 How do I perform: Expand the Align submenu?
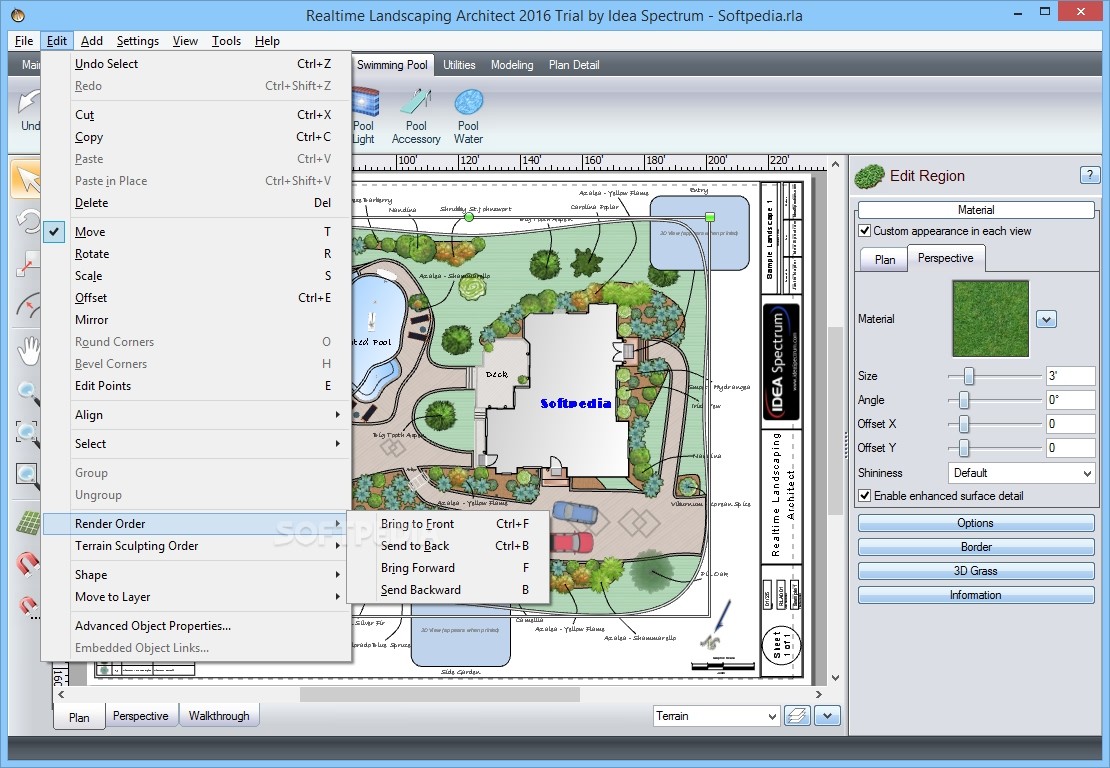[197, 415]
